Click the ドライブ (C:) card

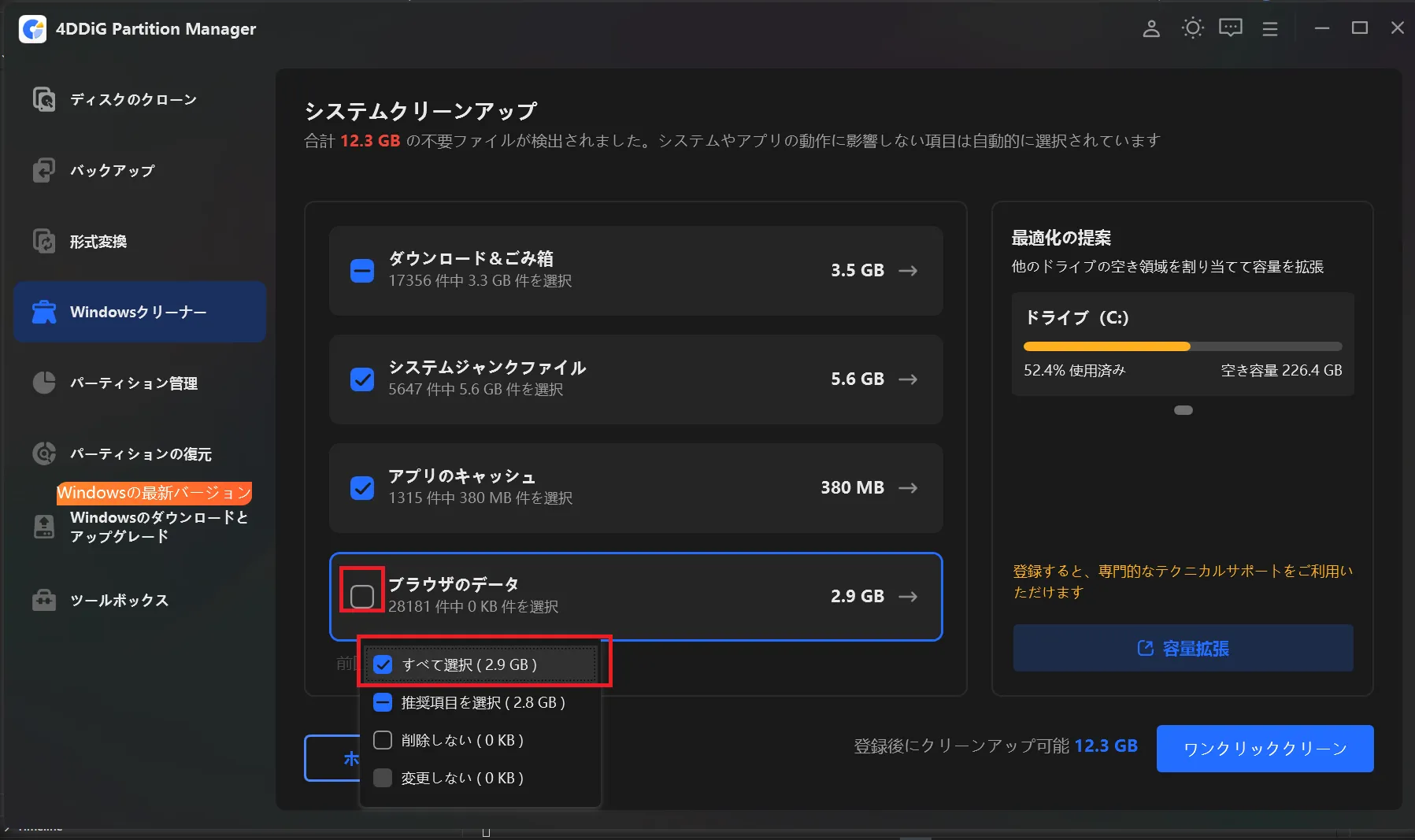point(1183,344)
